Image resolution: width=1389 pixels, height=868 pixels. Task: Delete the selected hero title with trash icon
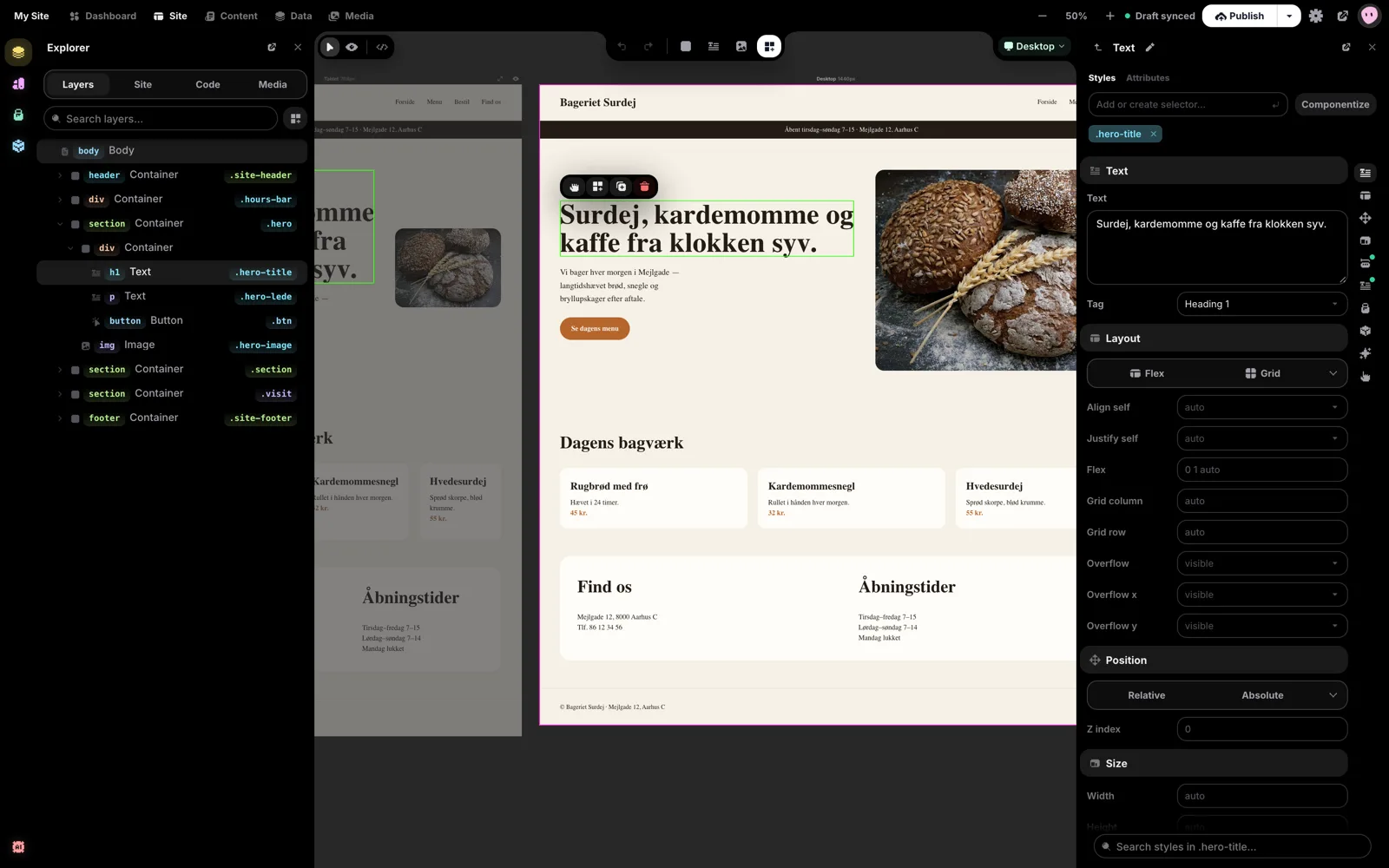pyautogui.click(x=644, y=187)
